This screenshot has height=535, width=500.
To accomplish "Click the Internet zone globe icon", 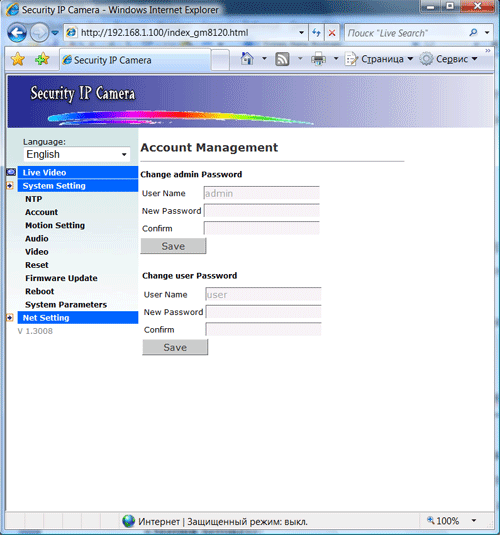I will [128, 521].
